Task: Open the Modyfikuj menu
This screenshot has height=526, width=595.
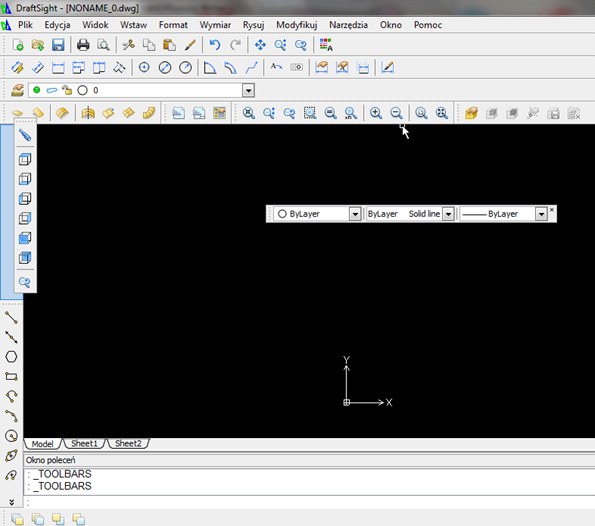Action: click(x=296, y=25)
